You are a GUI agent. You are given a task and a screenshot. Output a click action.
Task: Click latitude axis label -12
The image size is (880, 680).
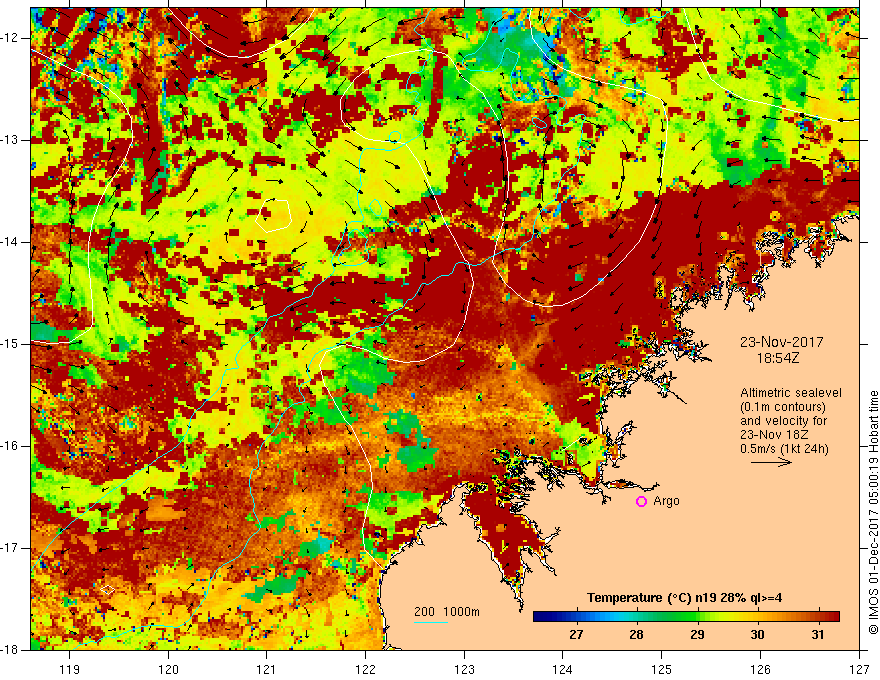click(x=11, y=38)
